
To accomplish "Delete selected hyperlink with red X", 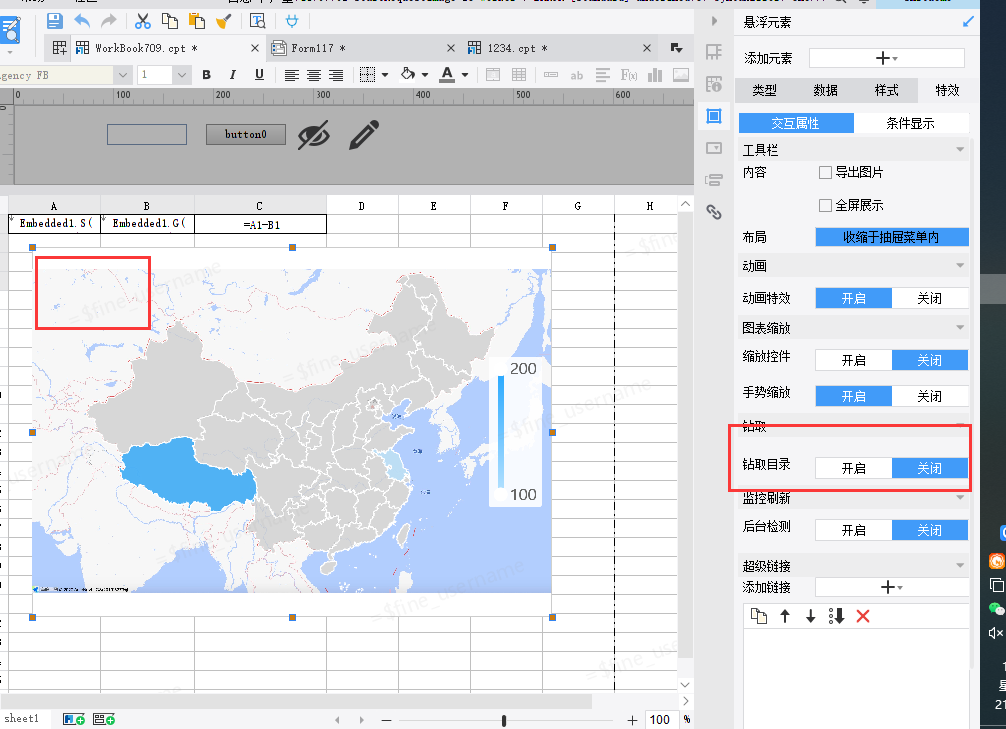I will 863,617.
